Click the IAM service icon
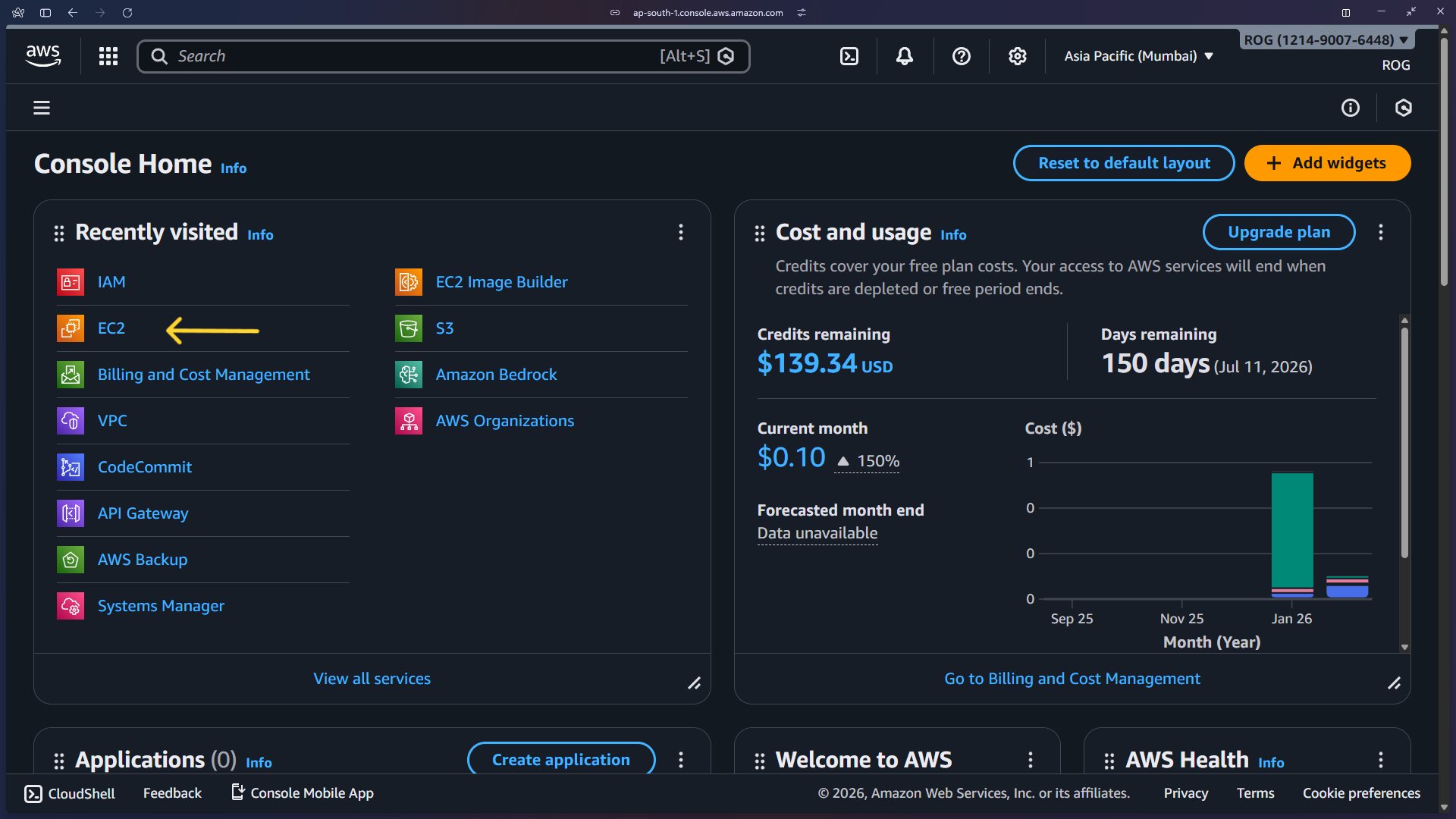Image resolution: width=1456 pixels, height=819 pixels. [70, 281]
